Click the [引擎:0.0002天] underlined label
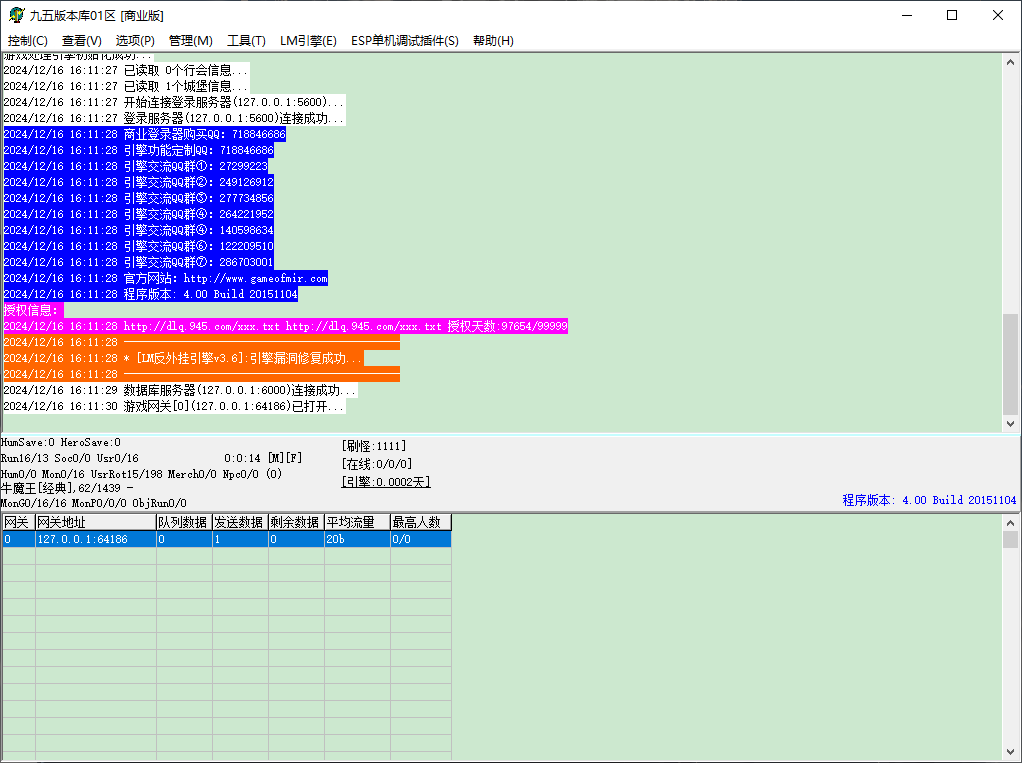This screenshot has width=1022, height=763. 386,482
